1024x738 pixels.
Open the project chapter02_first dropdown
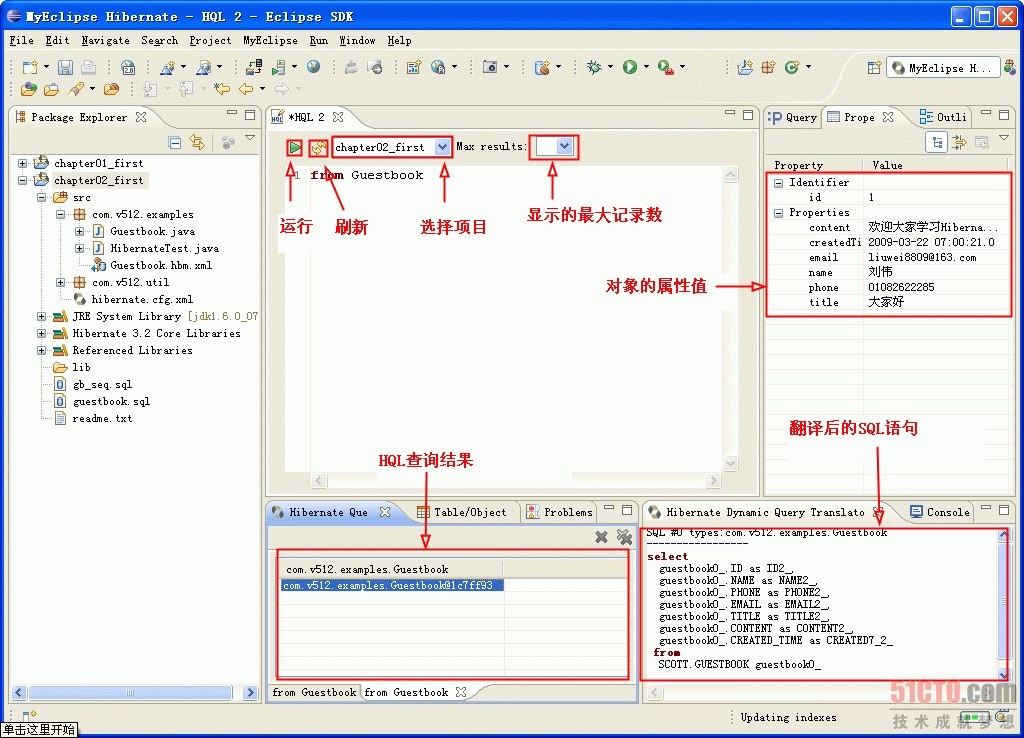[442, 147]
